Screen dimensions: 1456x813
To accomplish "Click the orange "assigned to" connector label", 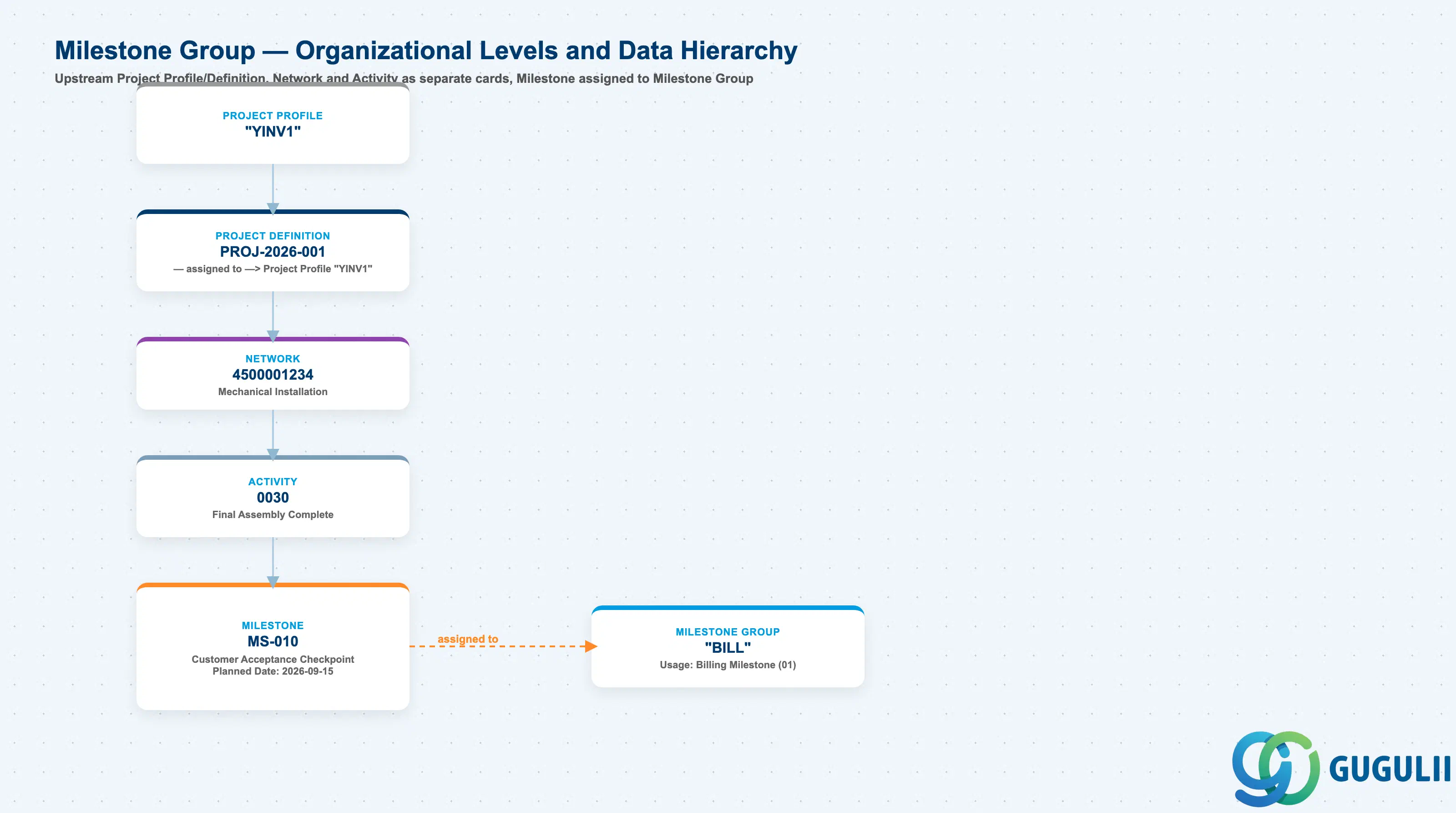I will click(467, 639).
